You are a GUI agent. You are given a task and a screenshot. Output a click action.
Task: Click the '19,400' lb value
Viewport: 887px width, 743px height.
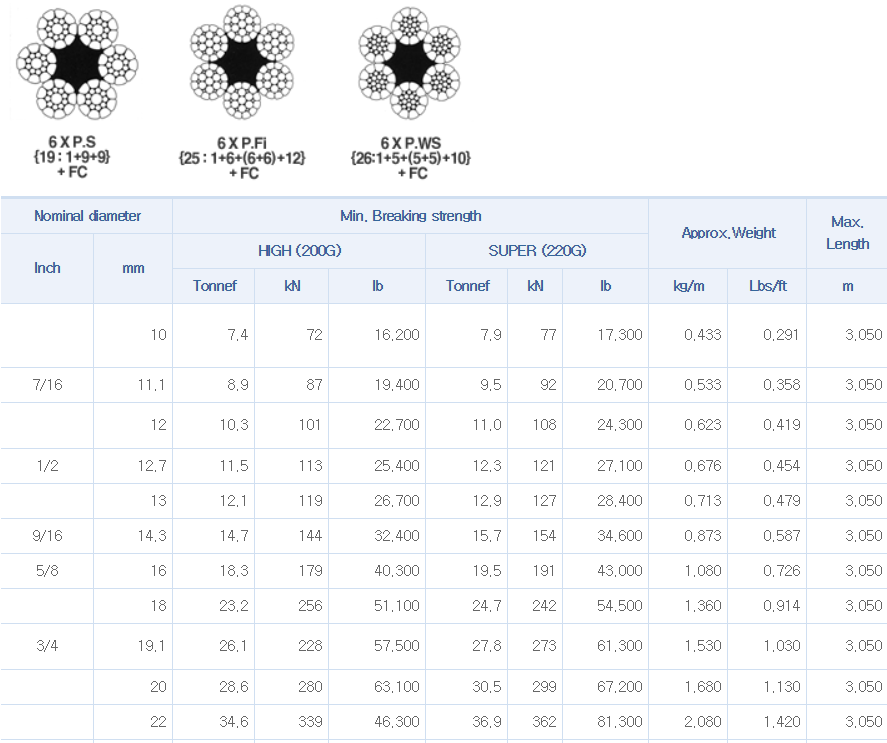tap(397, 385)
